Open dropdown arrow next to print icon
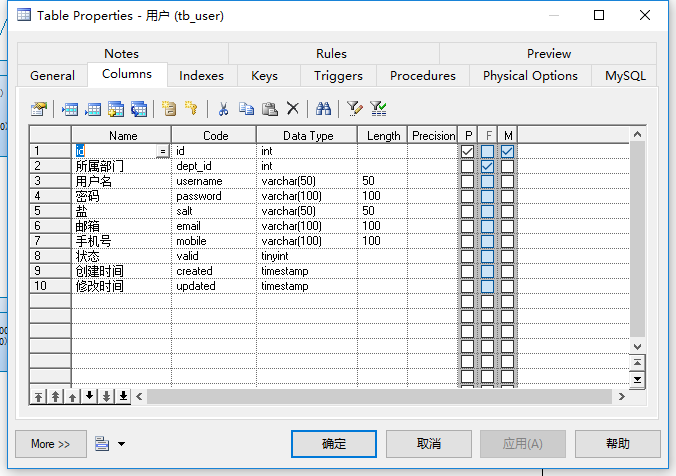The width and height of the screenshot is (676, 476). [122, 444]
